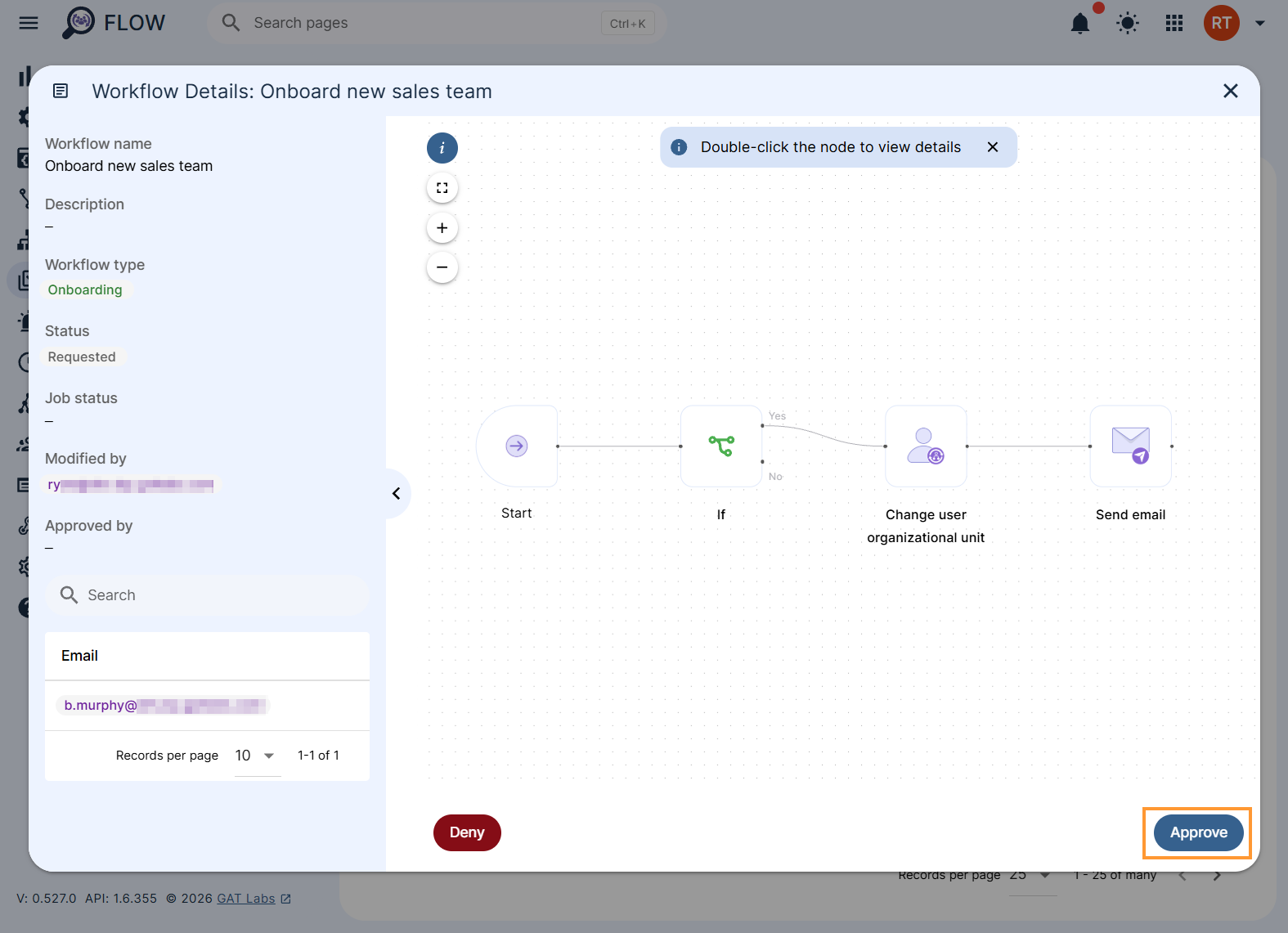Image resolution: width=1288 pixels, height=933 pixels.
Task: Zoom out on the workflow canvas
Action: [442, 267]
